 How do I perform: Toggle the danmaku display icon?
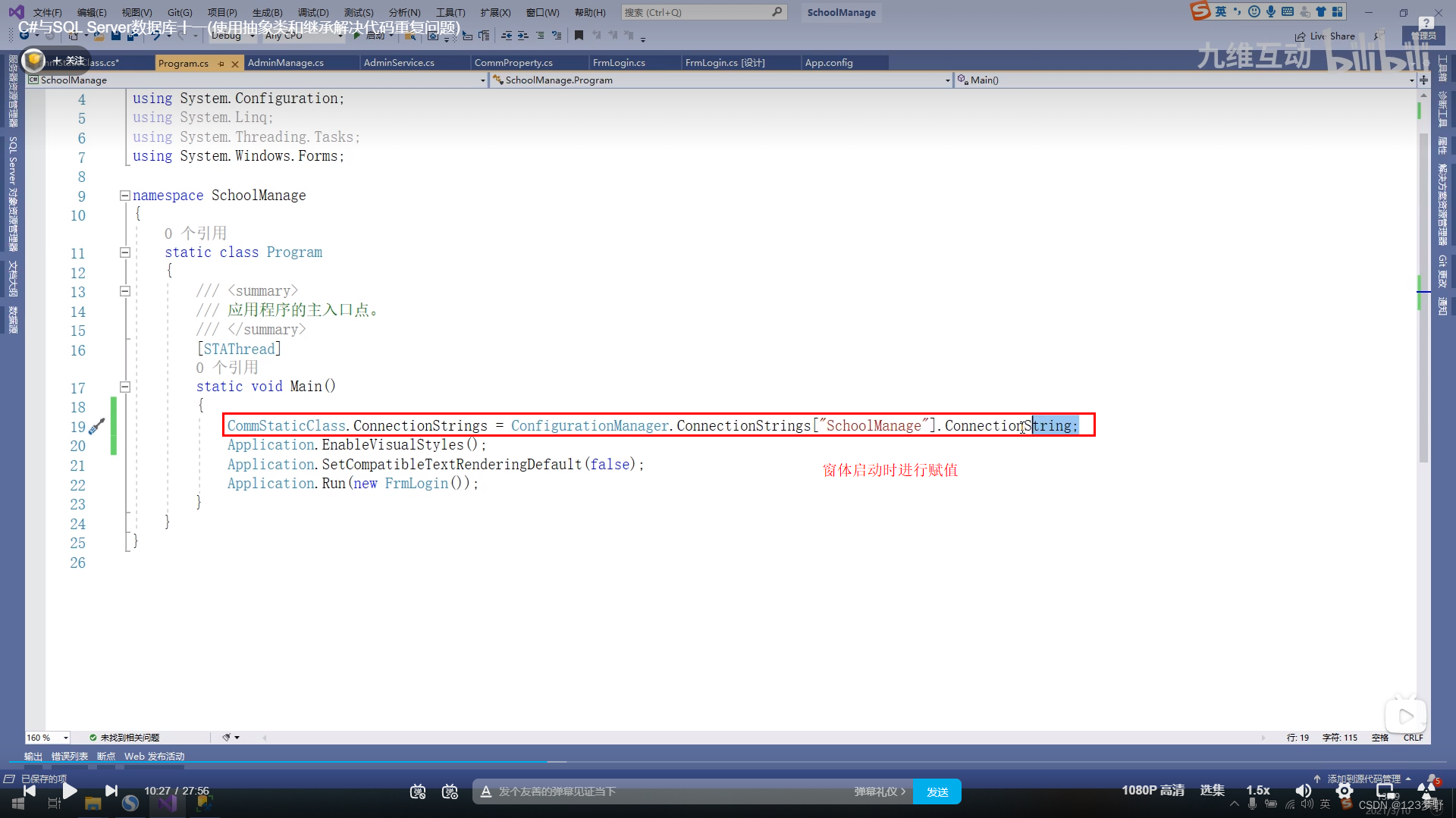418,792
